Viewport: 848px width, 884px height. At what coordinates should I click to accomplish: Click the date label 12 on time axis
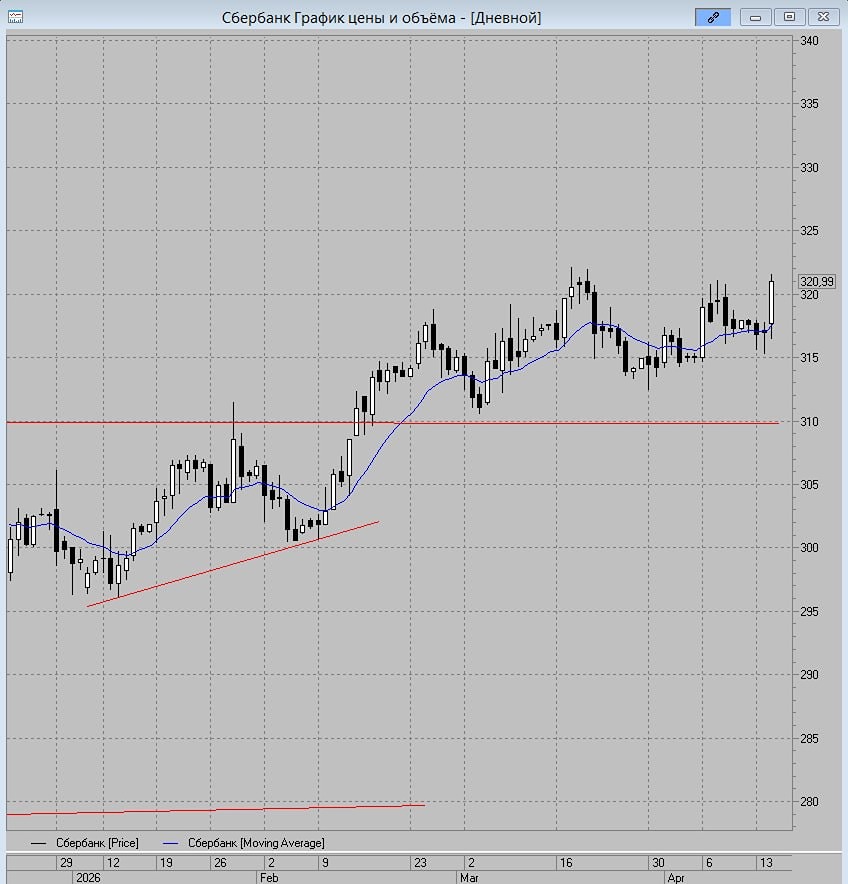tap(113, 863)
